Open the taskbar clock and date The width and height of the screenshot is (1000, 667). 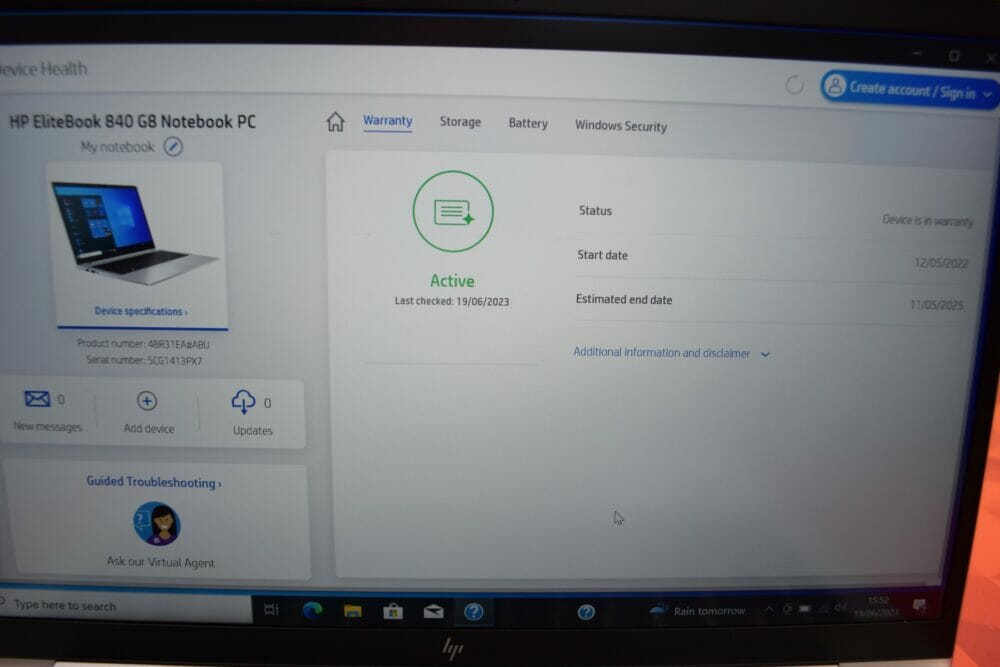(877, 606)
